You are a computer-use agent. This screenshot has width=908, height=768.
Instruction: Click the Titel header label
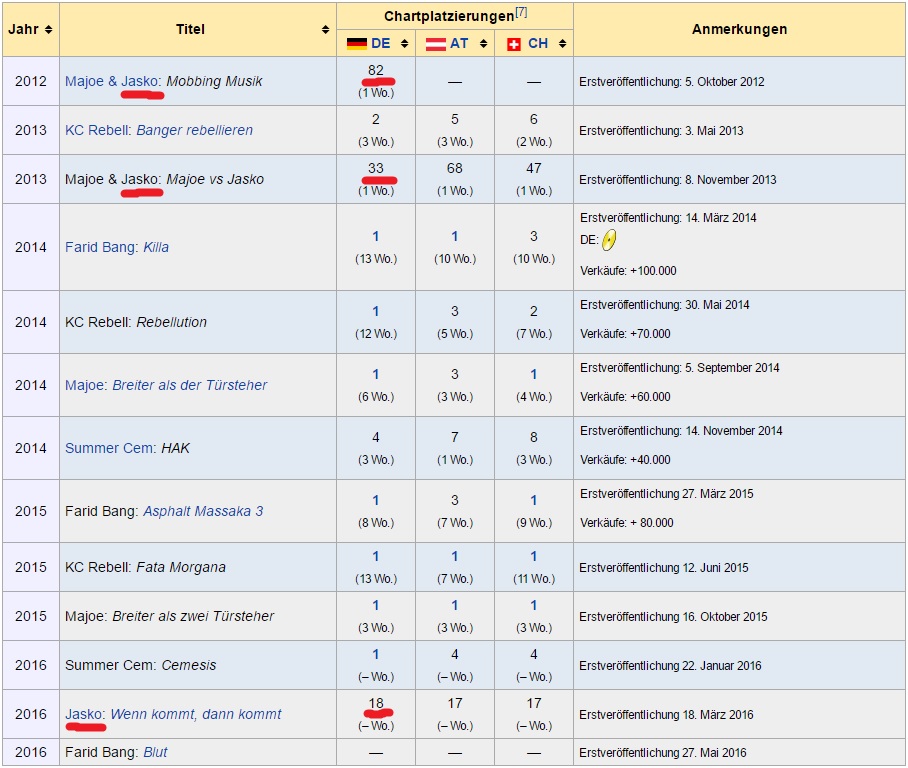(x=191, y=30)
